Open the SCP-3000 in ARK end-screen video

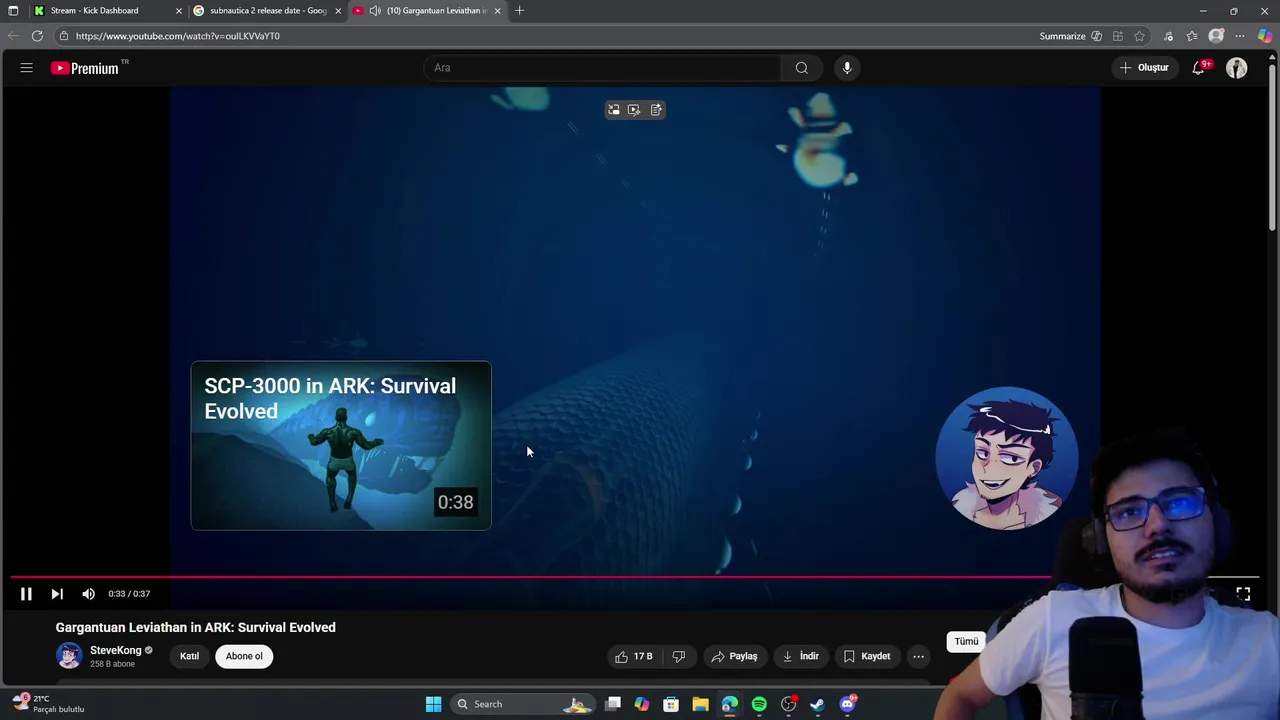(x=341, y=446)
